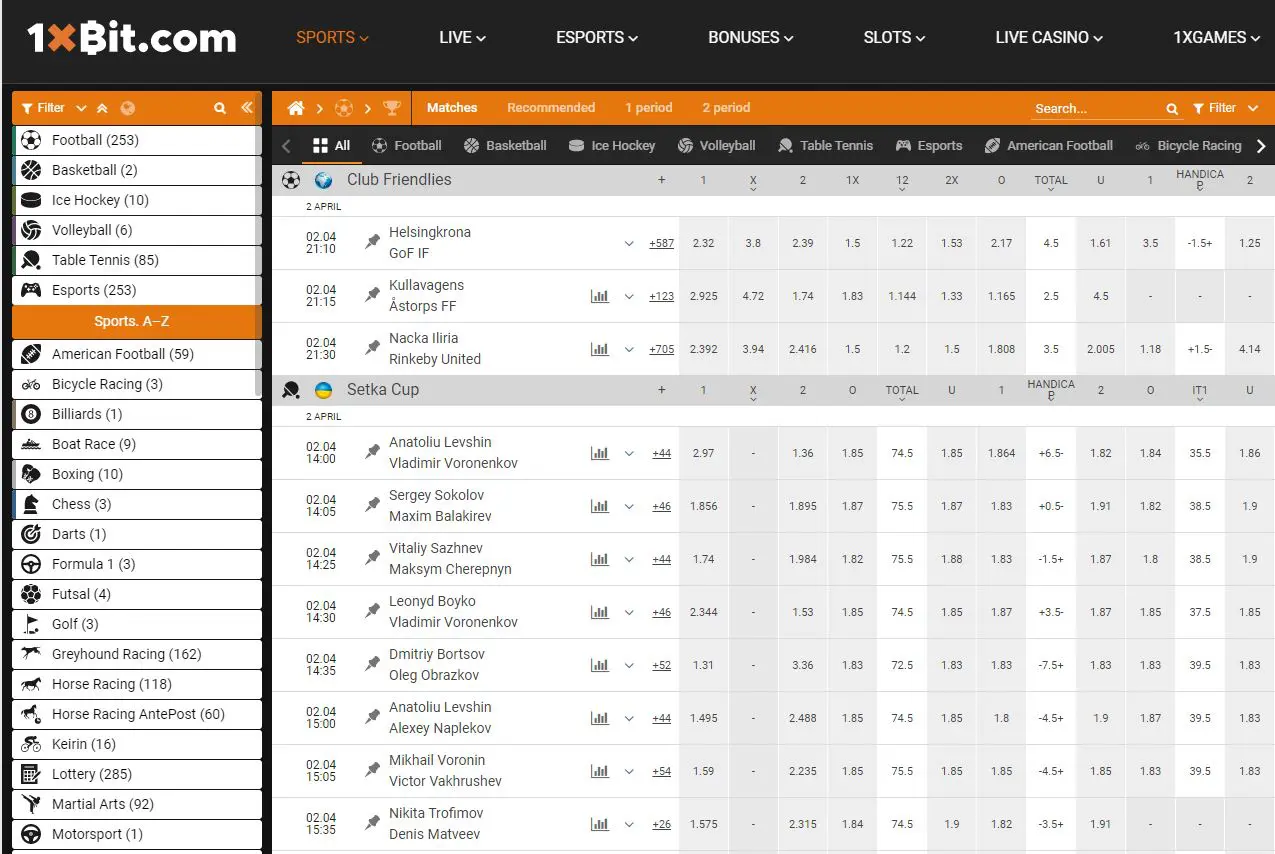Click the search magnifier in top search bar

[1172, 109]
